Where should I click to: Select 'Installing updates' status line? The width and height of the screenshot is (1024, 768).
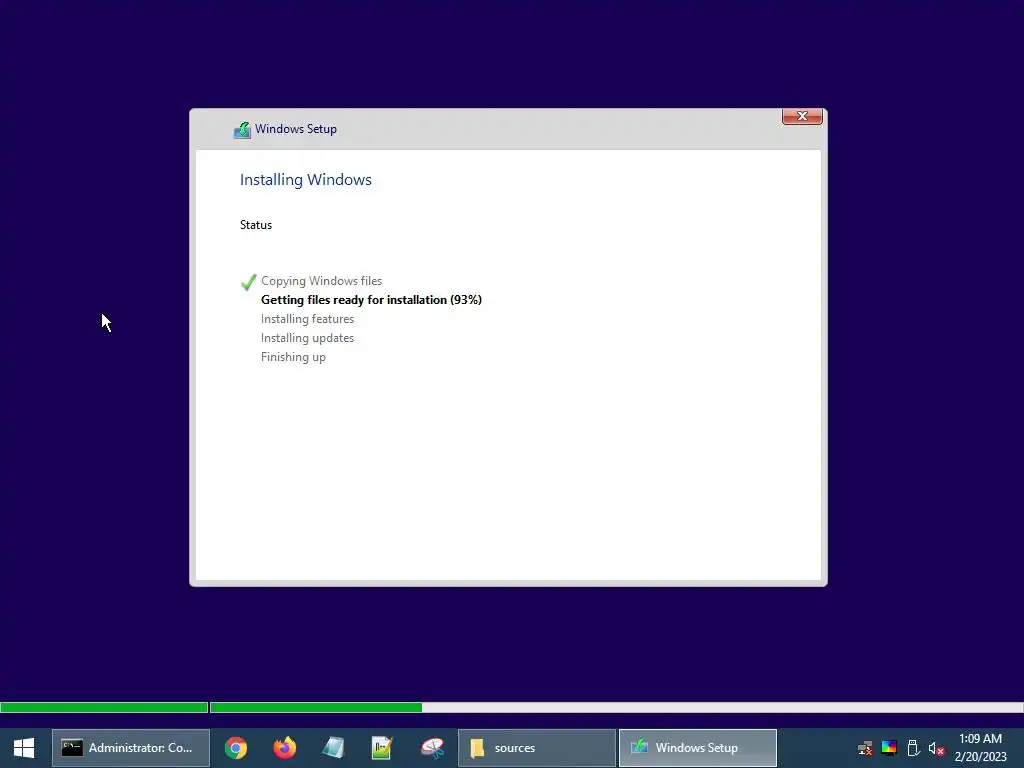coord(307,338)
